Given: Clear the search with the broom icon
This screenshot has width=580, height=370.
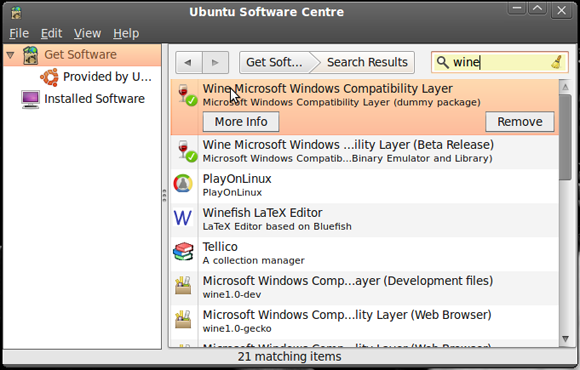Looking at the screenshot, I should tap(557, 62).
